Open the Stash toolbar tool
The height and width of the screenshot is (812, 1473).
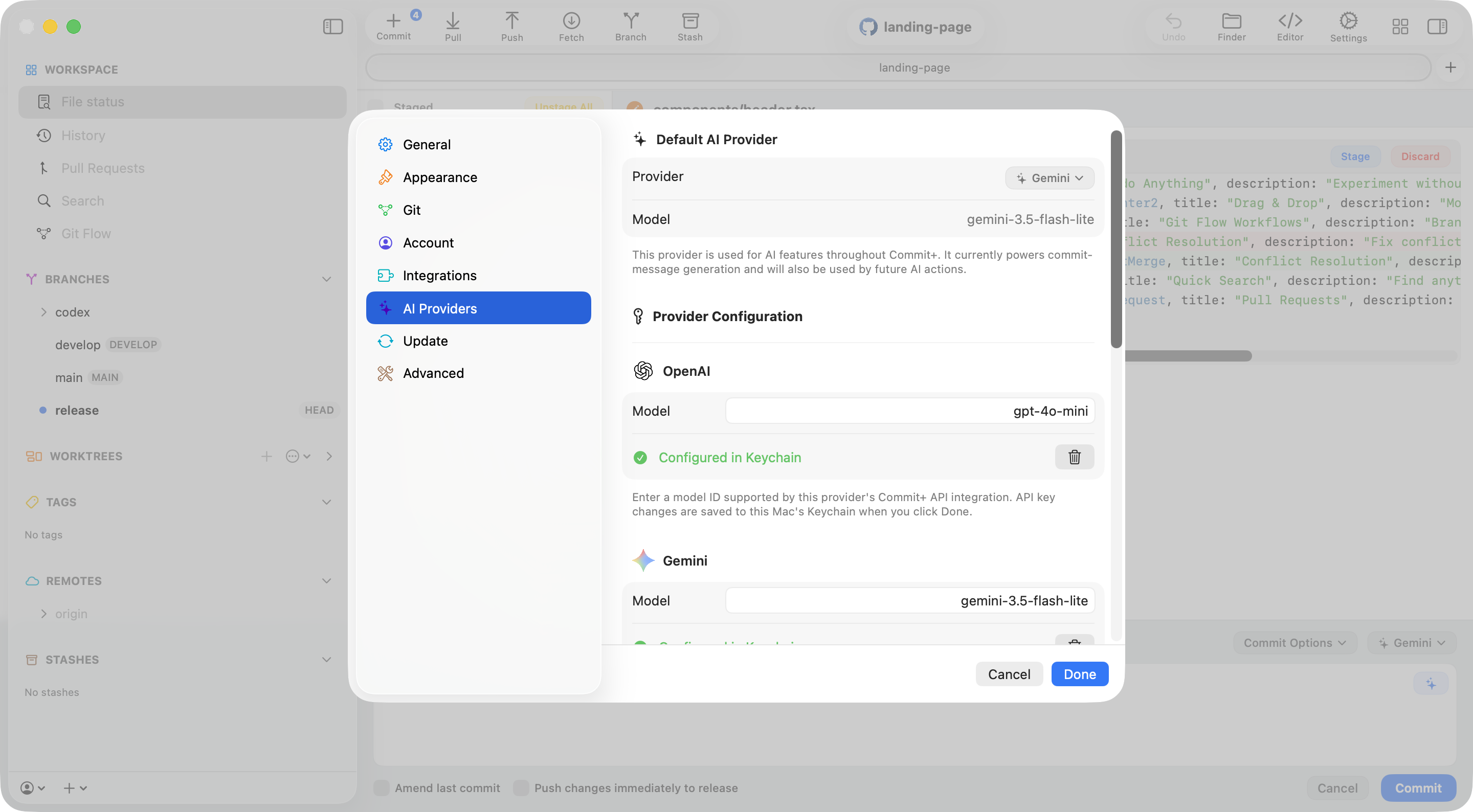690,26
